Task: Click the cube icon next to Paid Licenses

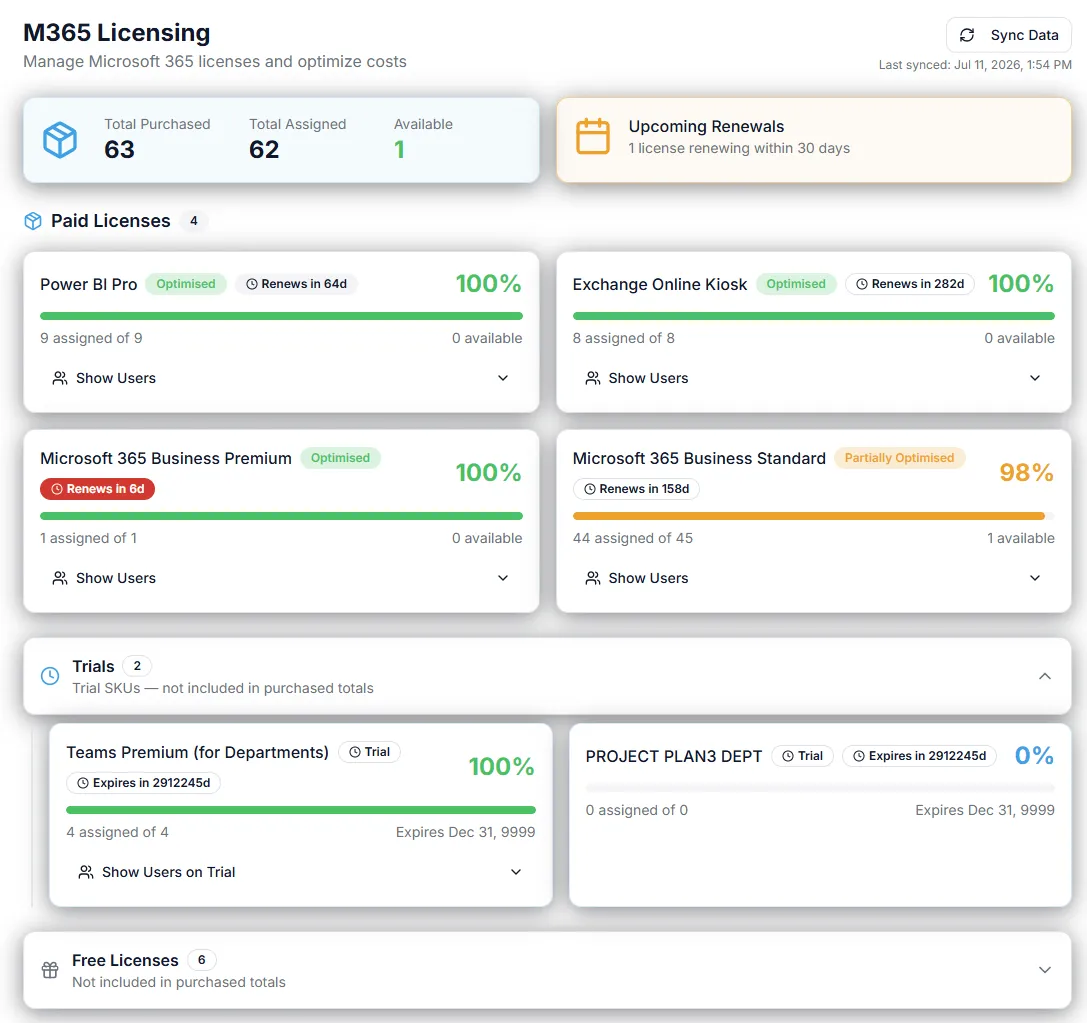Action: point(33,221)
